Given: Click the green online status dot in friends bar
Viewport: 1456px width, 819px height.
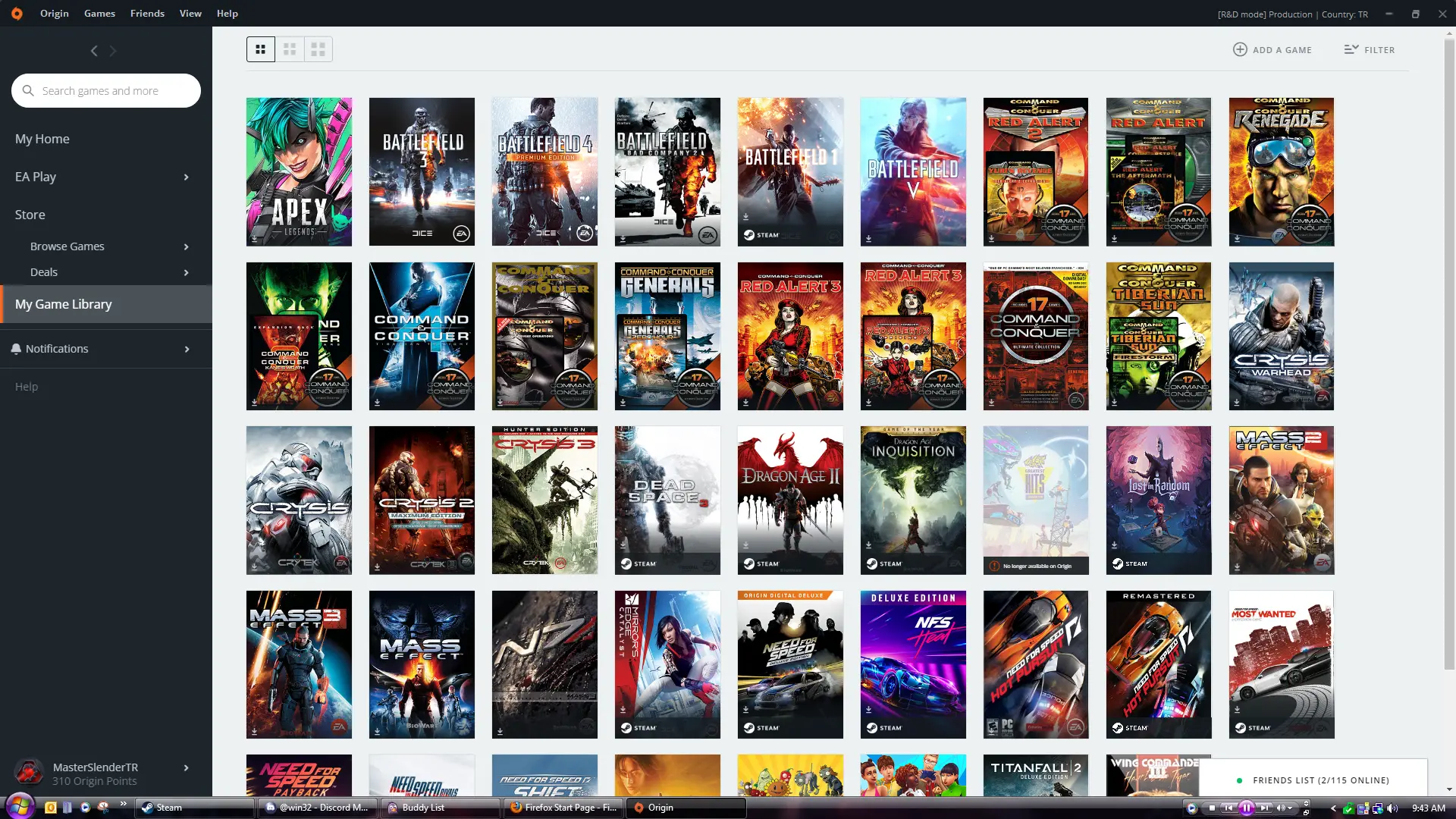Looking at the screenshot, I should coord(1239,780).
